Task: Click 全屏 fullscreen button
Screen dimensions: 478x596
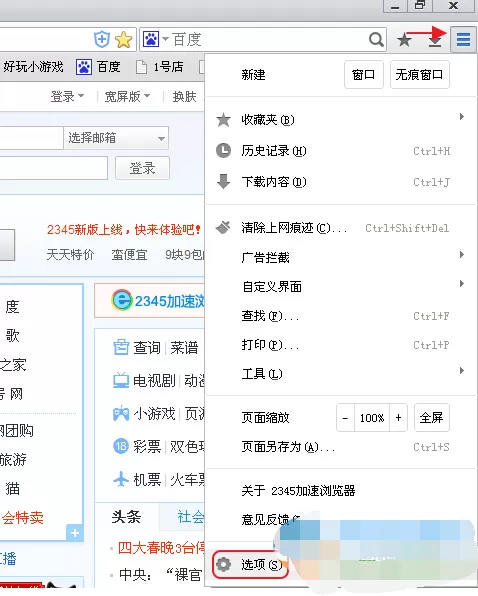Action: [x=432, y=418]
